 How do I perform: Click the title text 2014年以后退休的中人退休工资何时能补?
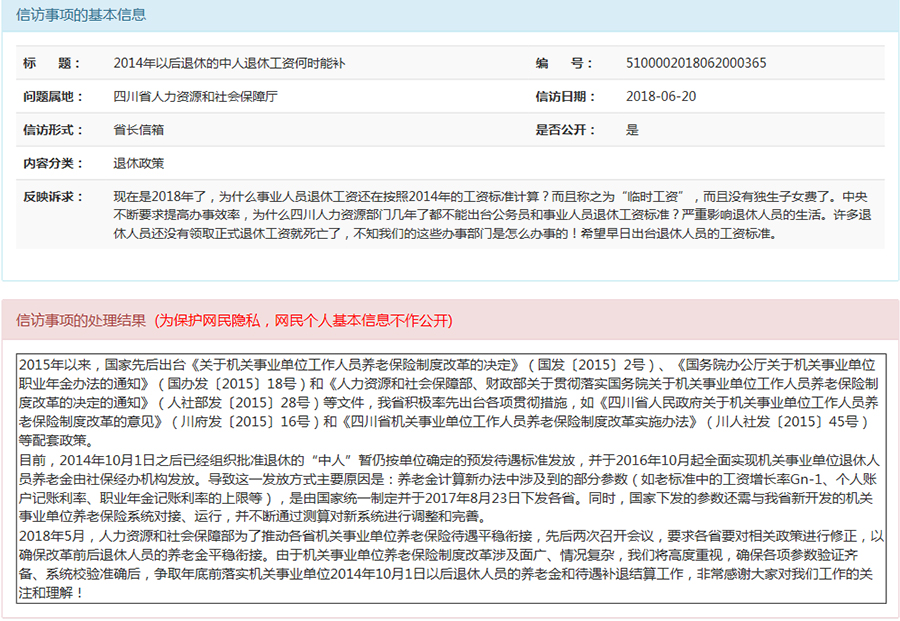[230, 63]
